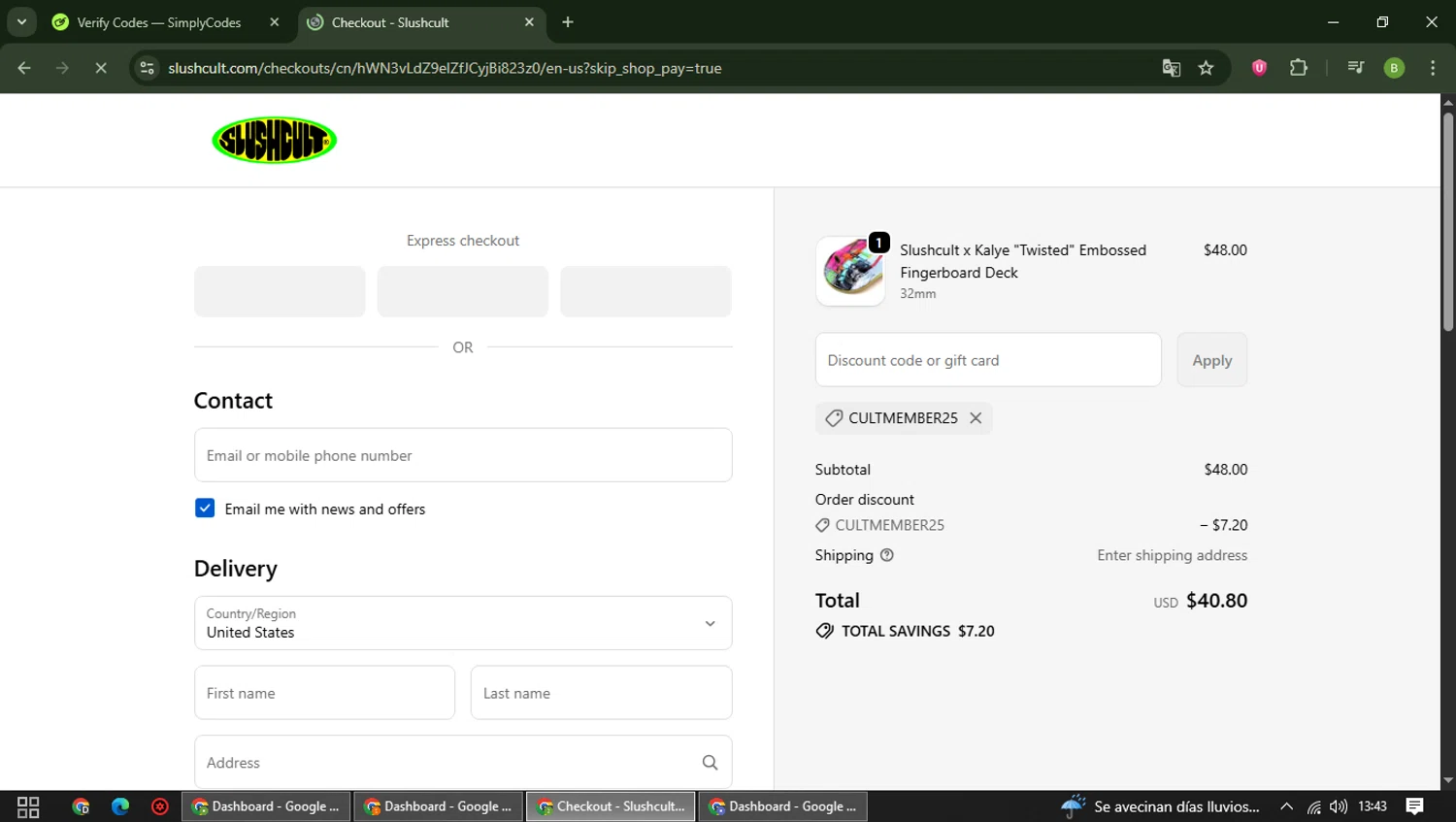Click the Last name field
1456x822 pixels.
coord(601,693)
